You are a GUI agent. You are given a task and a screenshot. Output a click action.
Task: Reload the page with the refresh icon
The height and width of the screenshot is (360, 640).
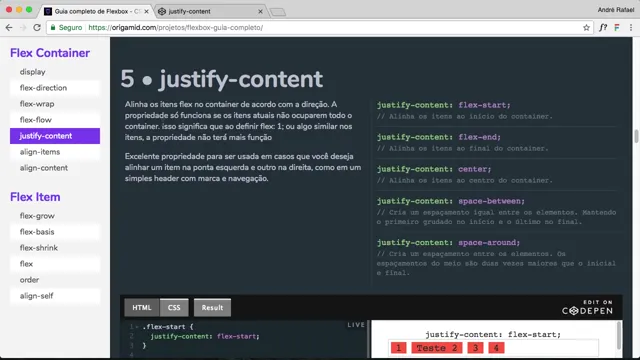point(37,27)
